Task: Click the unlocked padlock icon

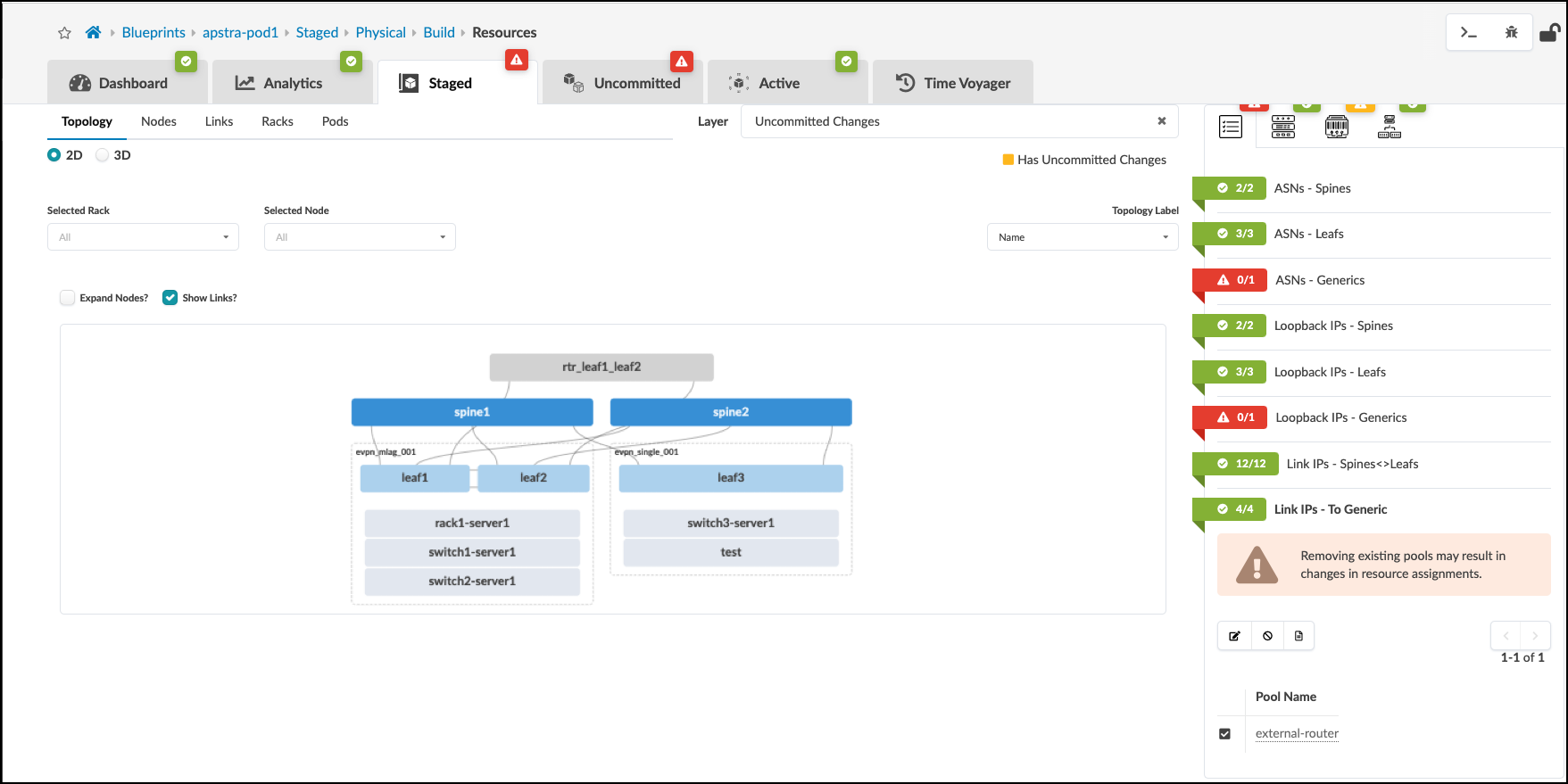Action: tap(1549, 33)
